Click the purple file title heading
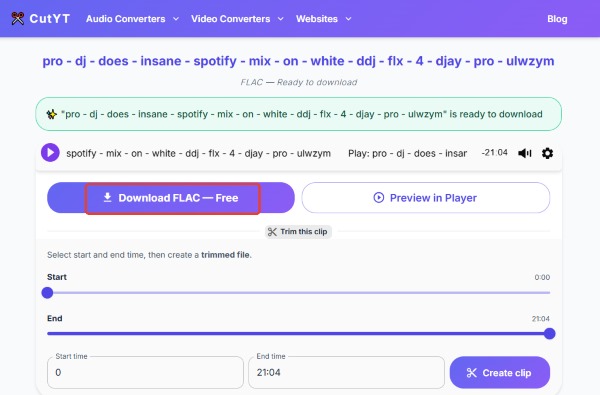 click(298, 61)
